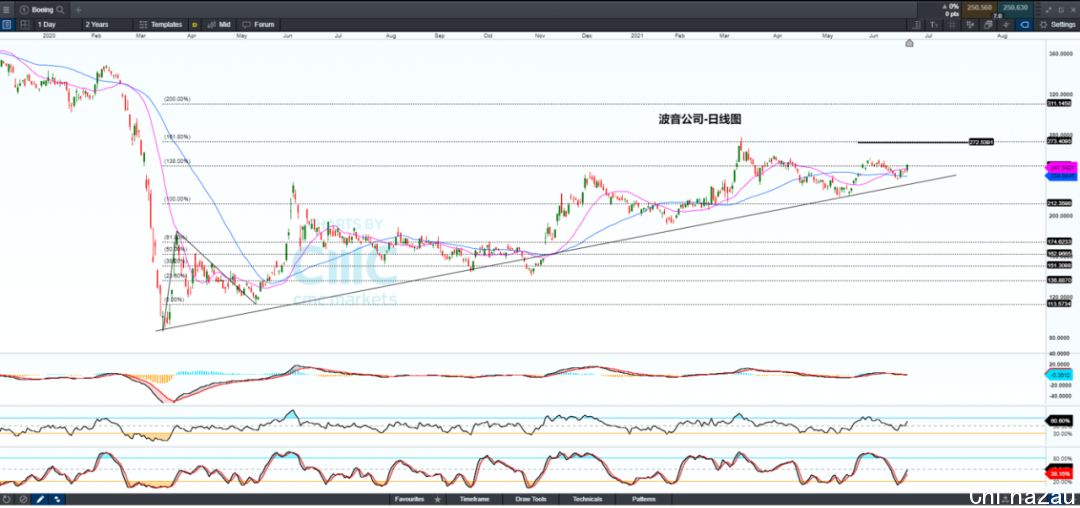Click the 212.3596 Fibonacci price label
The height and width of the screenshot is (508, 1080).
(x=1059, y=204)
